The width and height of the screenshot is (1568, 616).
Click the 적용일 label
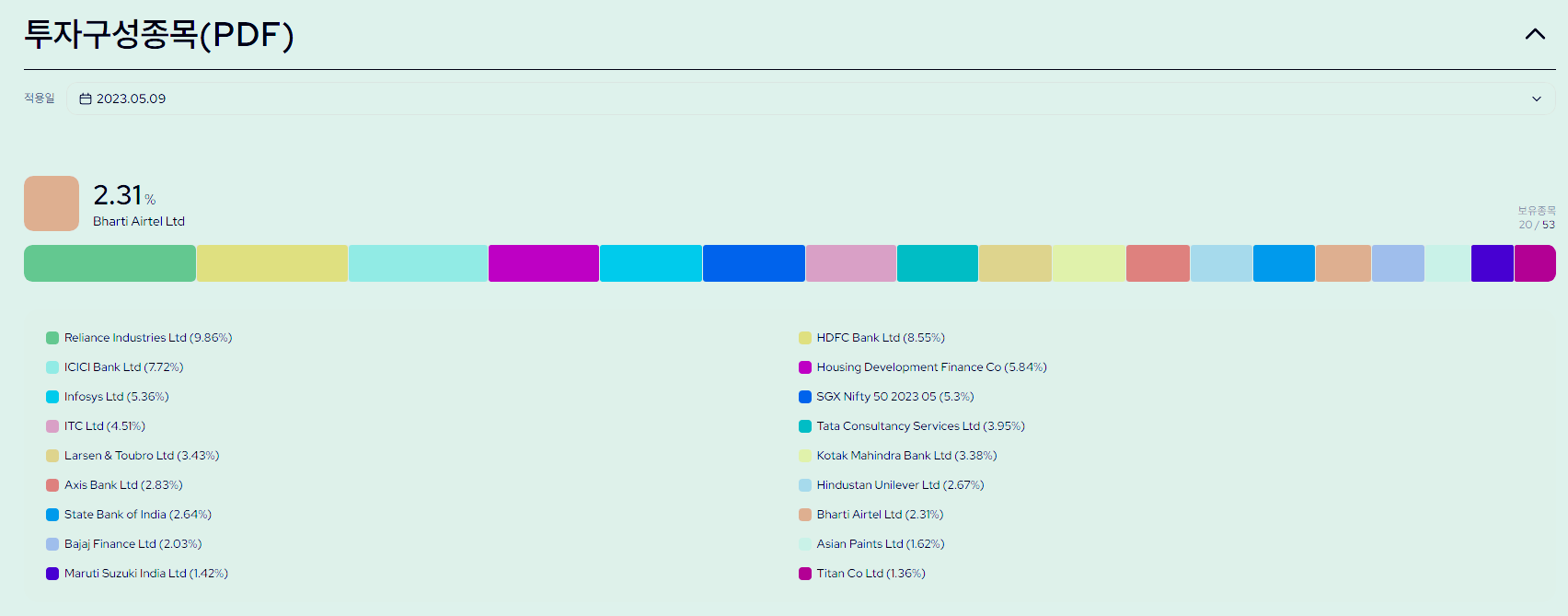40,99
